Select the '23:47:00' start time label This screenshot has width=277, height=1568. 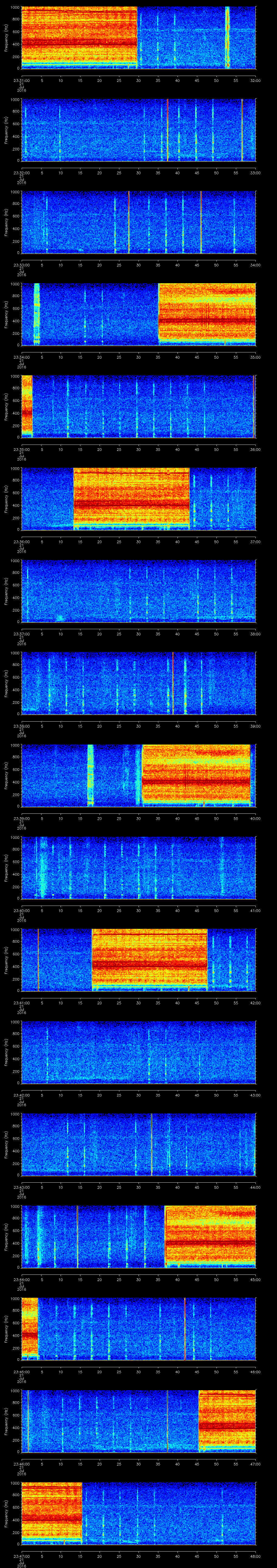(x=21, y=1555)
